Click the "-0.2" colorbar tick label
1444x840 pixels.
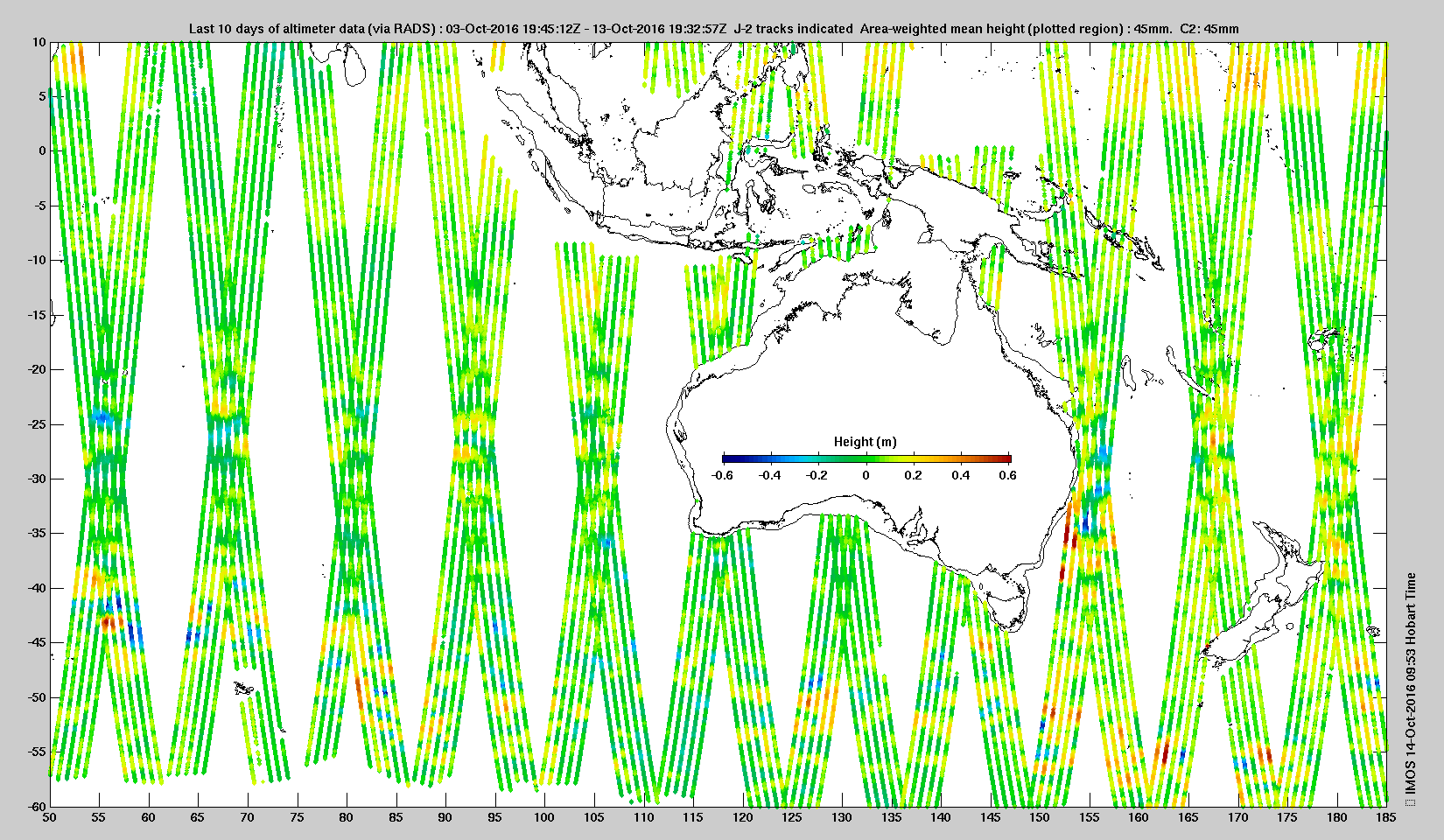(x=817, y=475)
